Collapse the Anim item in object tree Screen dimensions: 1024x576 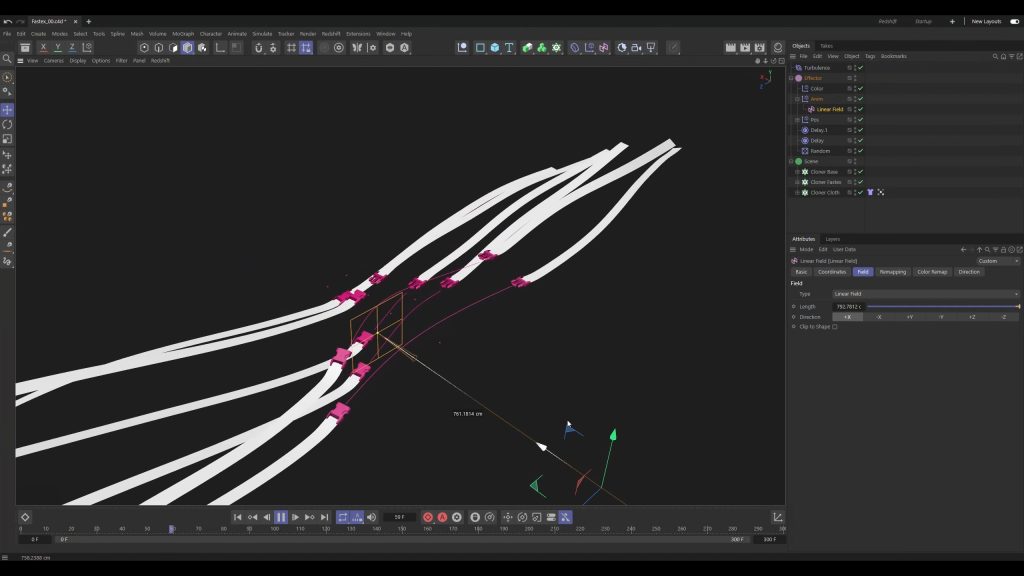pyautogui.click(x=797, y=99)
